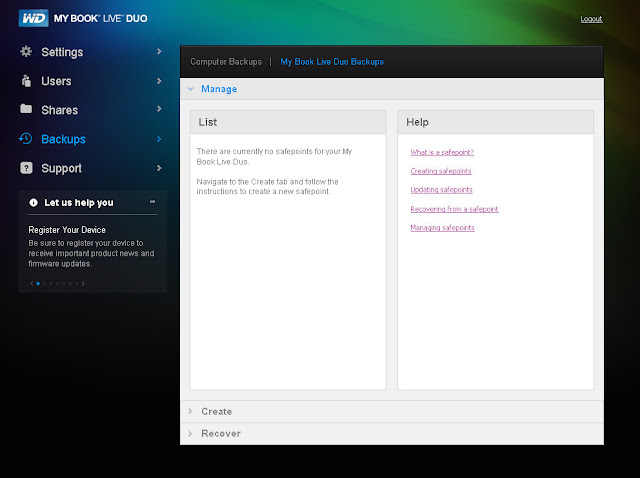Click the info icon beside Let us help you
This screenshot has height=478, width=640.
pyautogui.click(x=33, y=202)
